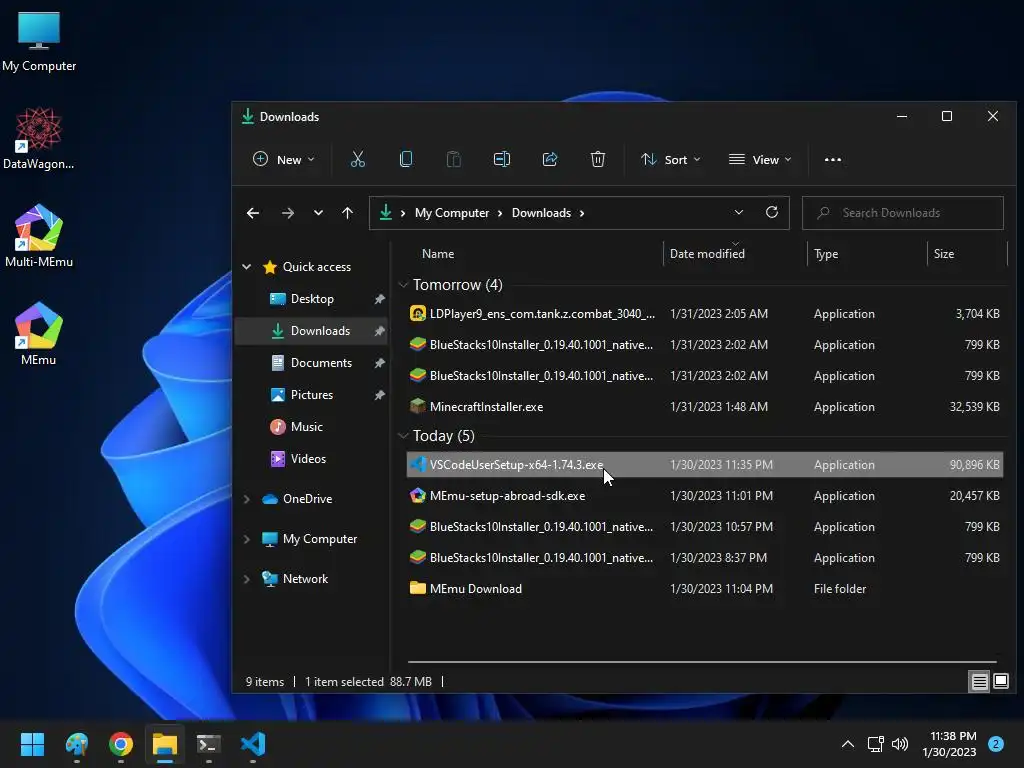Expand the My Computer tree node
The image size is (1024, 768).
[246, 539]
